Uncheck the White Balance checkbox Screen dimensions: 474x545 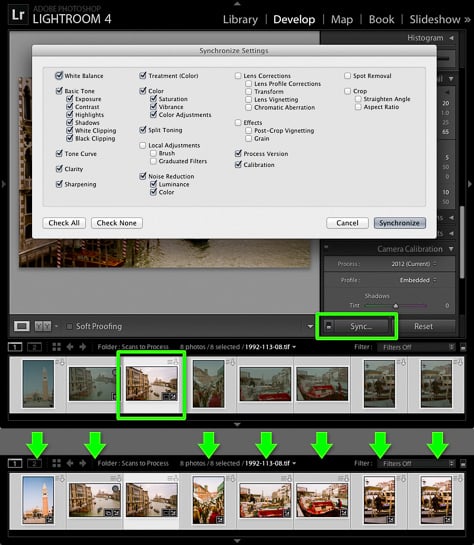59,75
